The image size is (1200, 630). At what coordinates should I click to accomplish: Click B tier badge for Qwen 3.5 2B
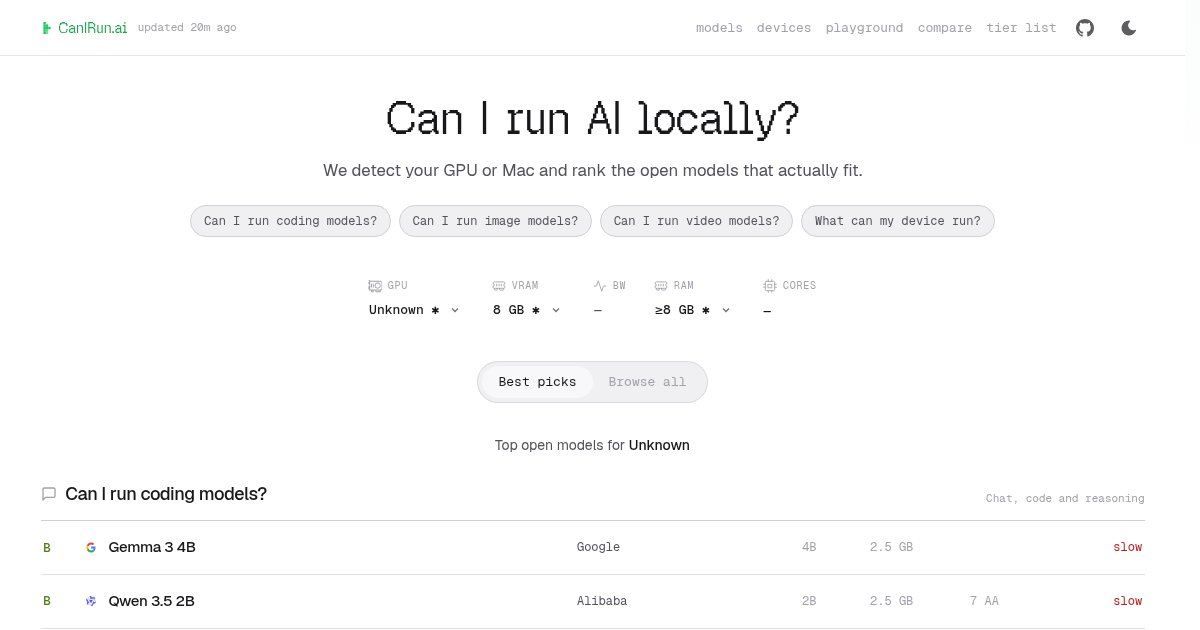[46, 601]
